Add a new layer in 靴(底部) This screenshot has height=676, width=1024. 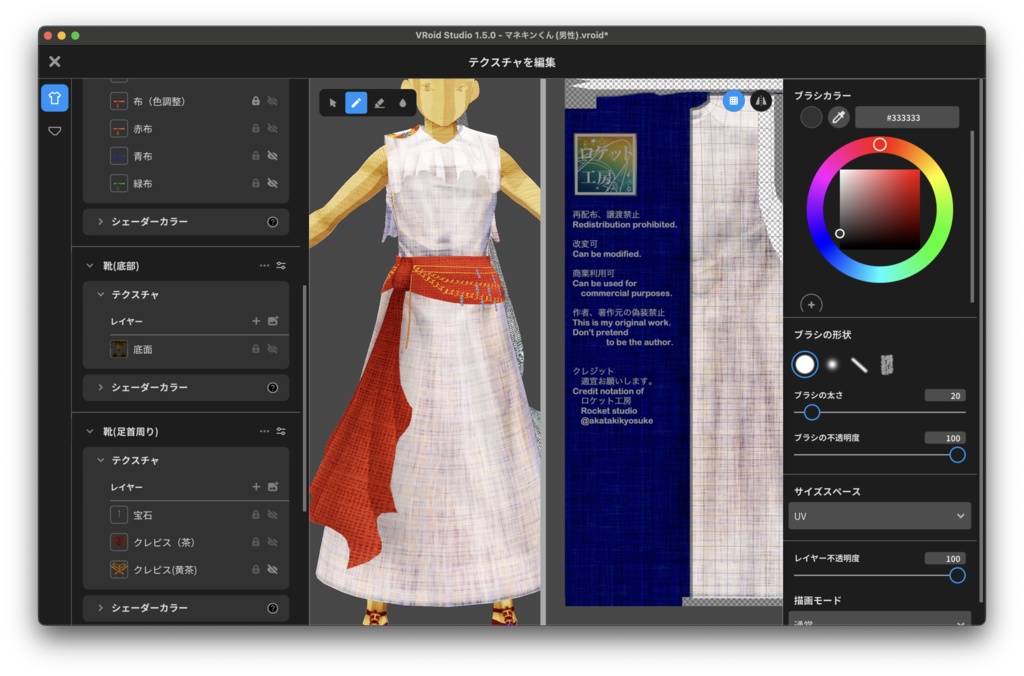pos(256,321)
